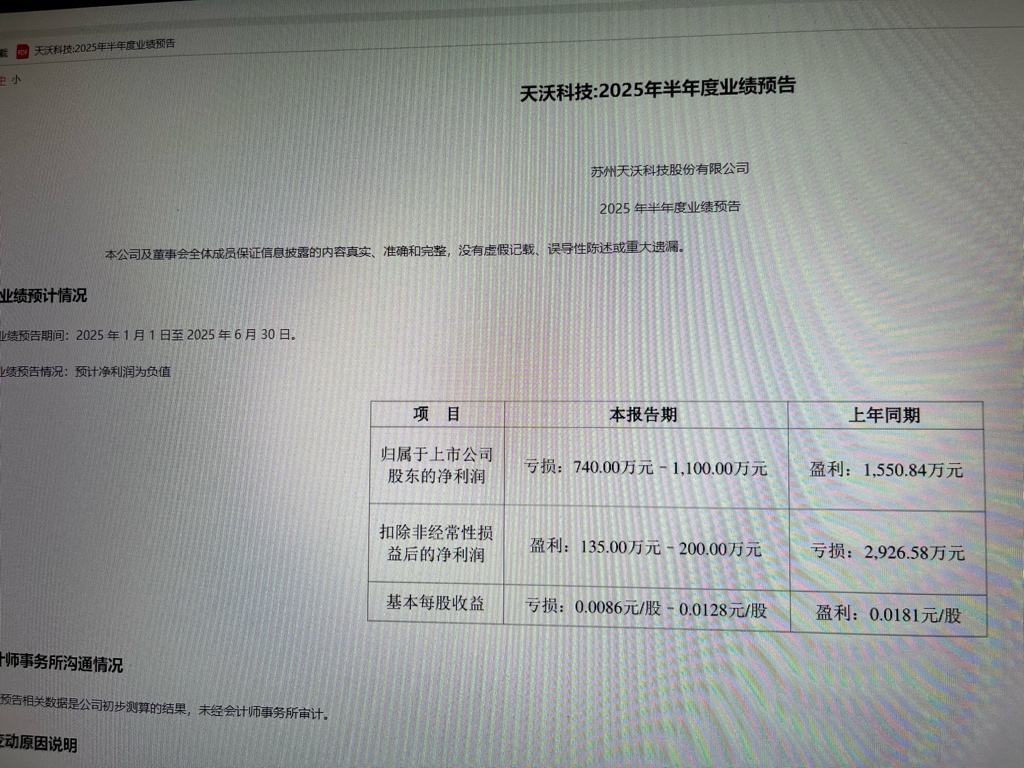Click company name 苏州天沃科技股份有限公司
The width and height of the screenshot is (1024, 768).
tap(669, 170)
